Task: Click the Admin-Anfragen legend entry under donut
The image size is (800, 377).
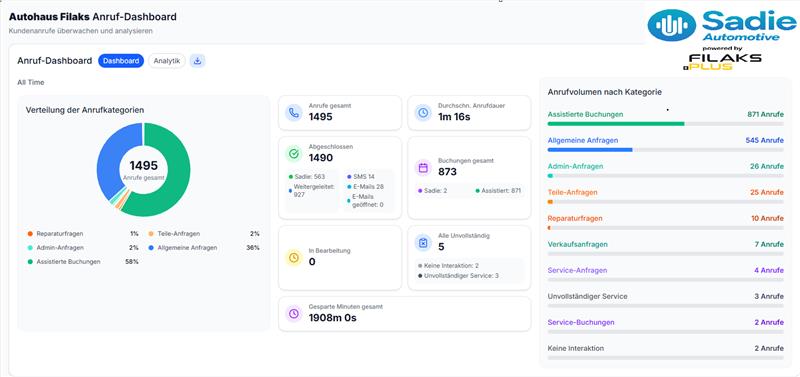Action: (x=83, y=247)
